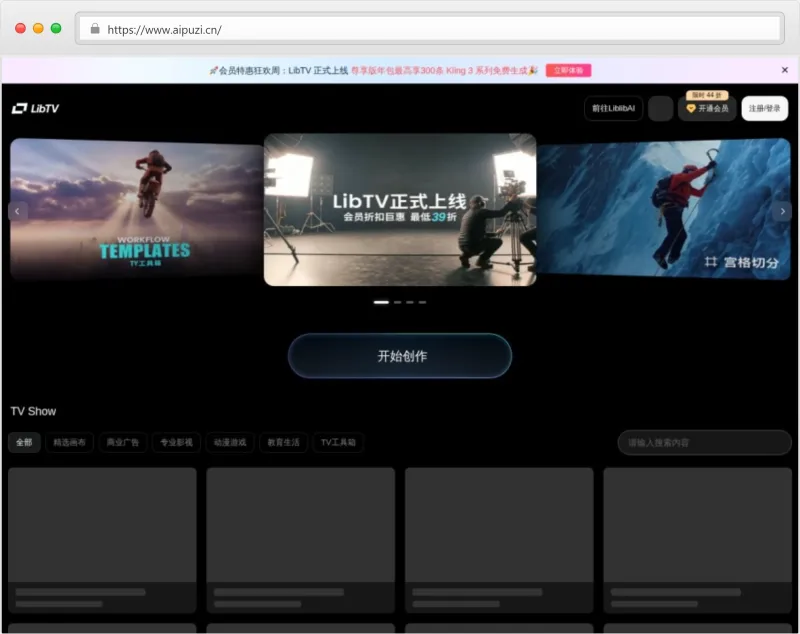
Task: Click the LibTV logo
Action: tap(35, 108)
